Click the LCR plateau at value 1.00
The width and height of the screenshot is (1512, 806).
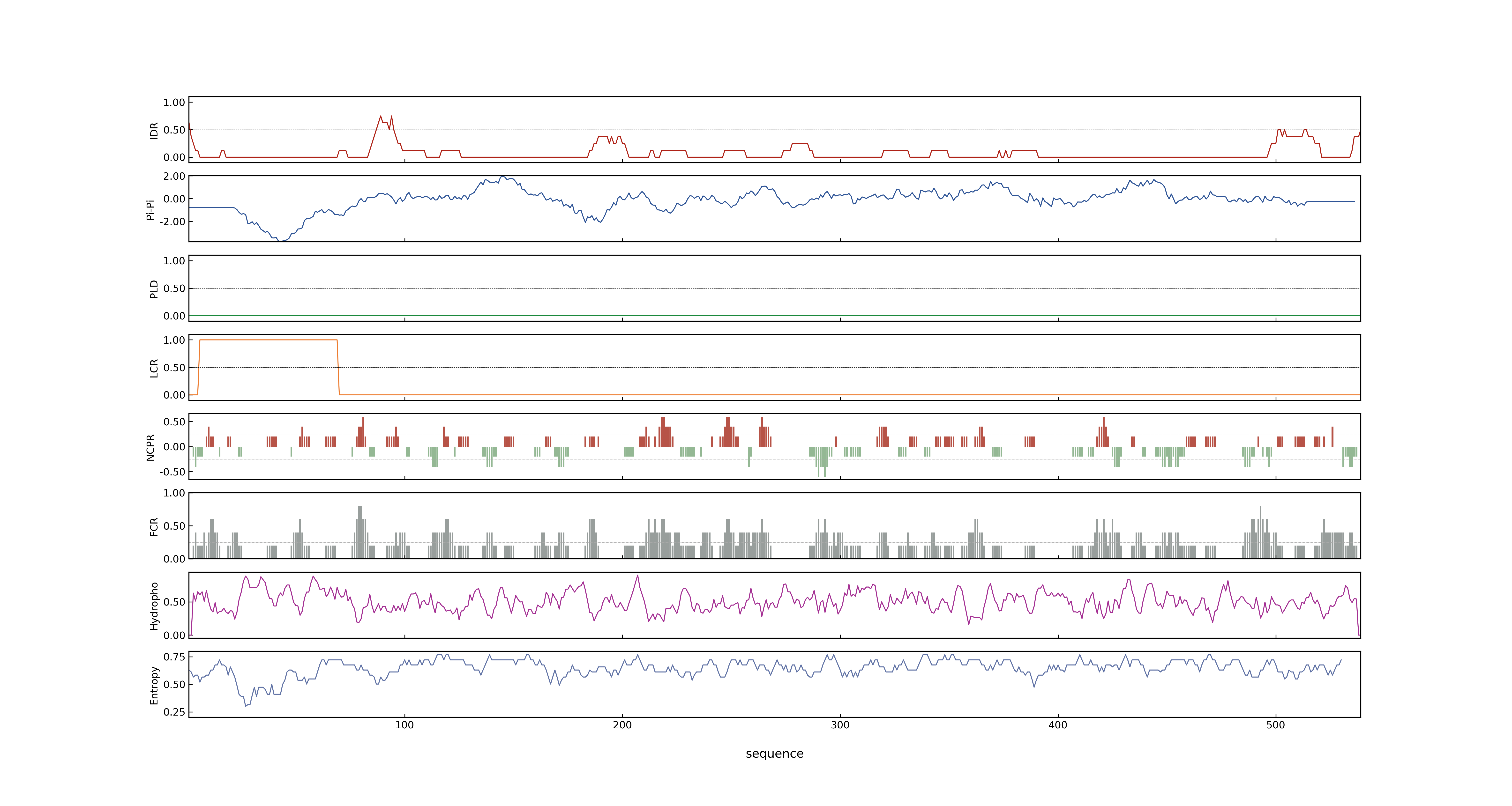tap(268, 340)
